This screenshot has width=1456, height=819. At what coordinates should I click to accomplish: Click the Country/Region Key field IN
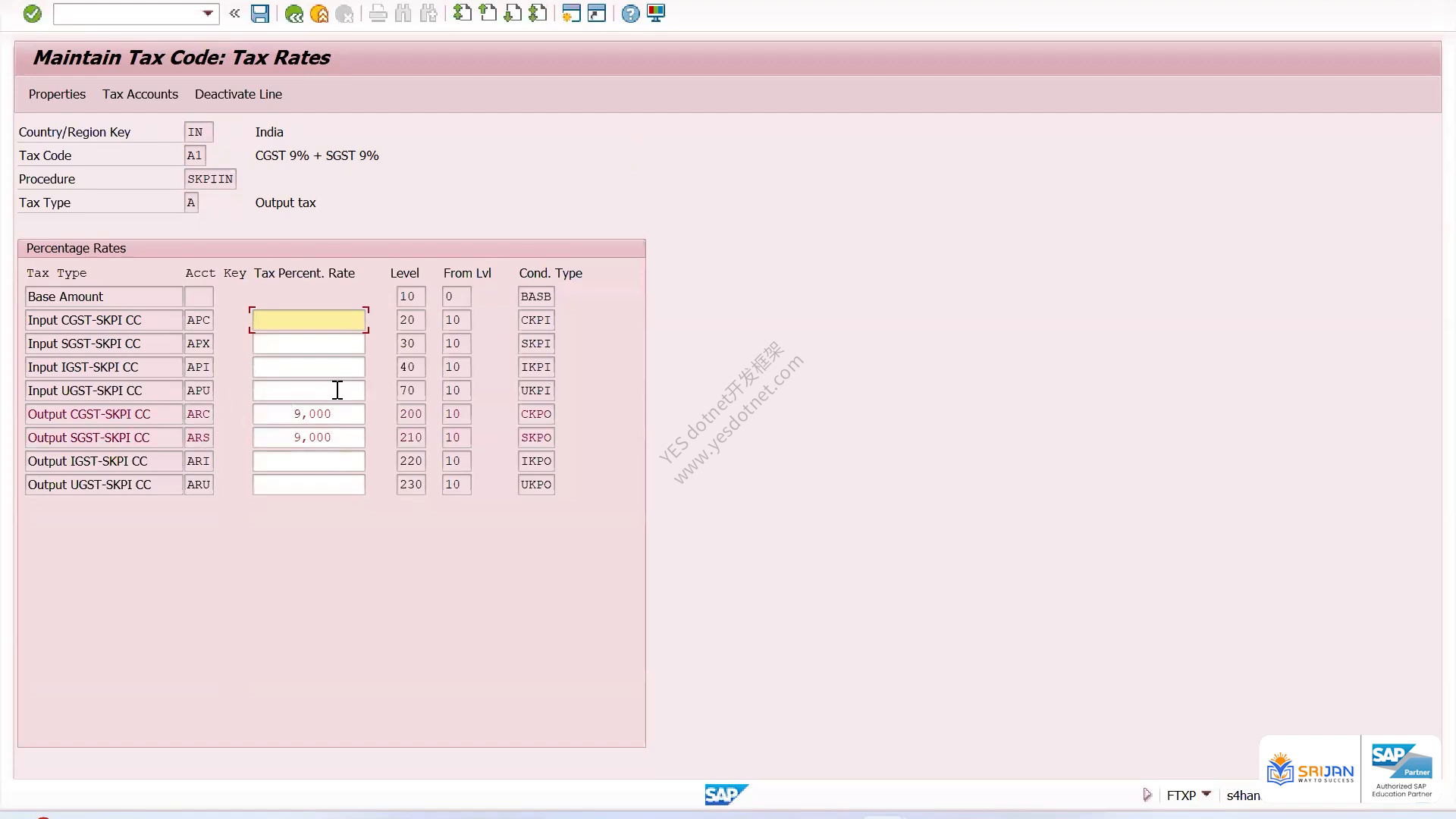(x=199, y=132)
